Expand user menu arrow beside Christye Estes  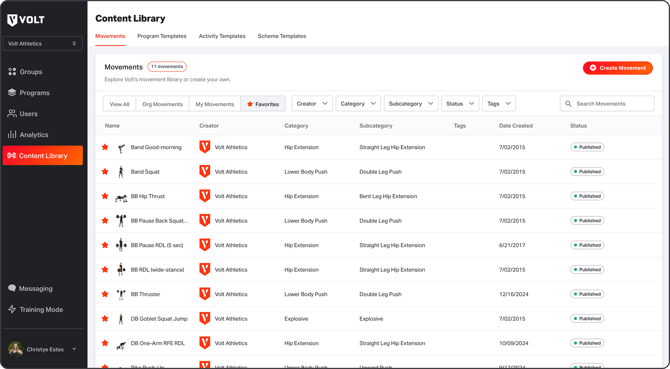tap(74, 349)
